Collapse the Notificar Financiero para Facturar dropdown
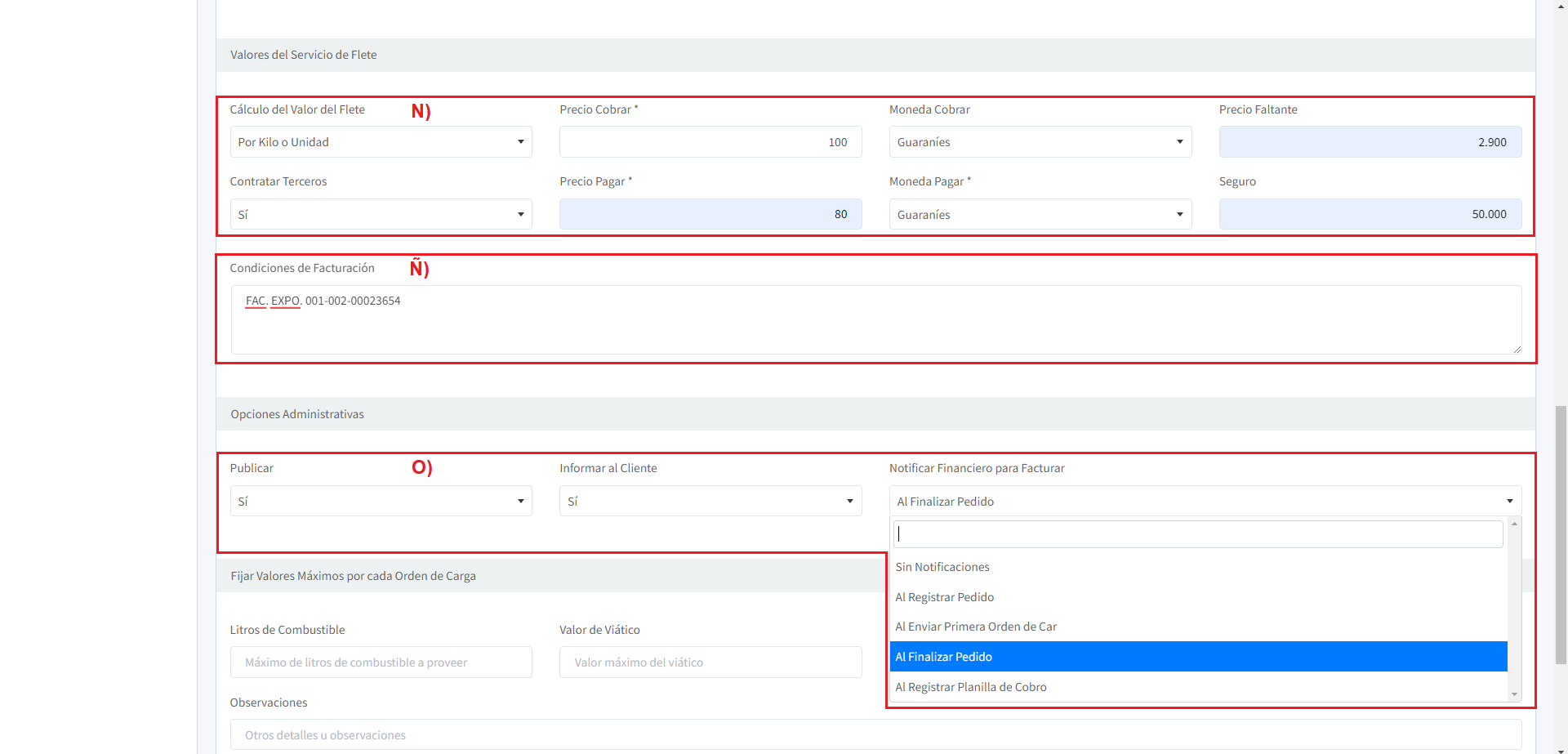This screenshot has width=1568, height=754. pyautogui.click(x=1205, y=502)
